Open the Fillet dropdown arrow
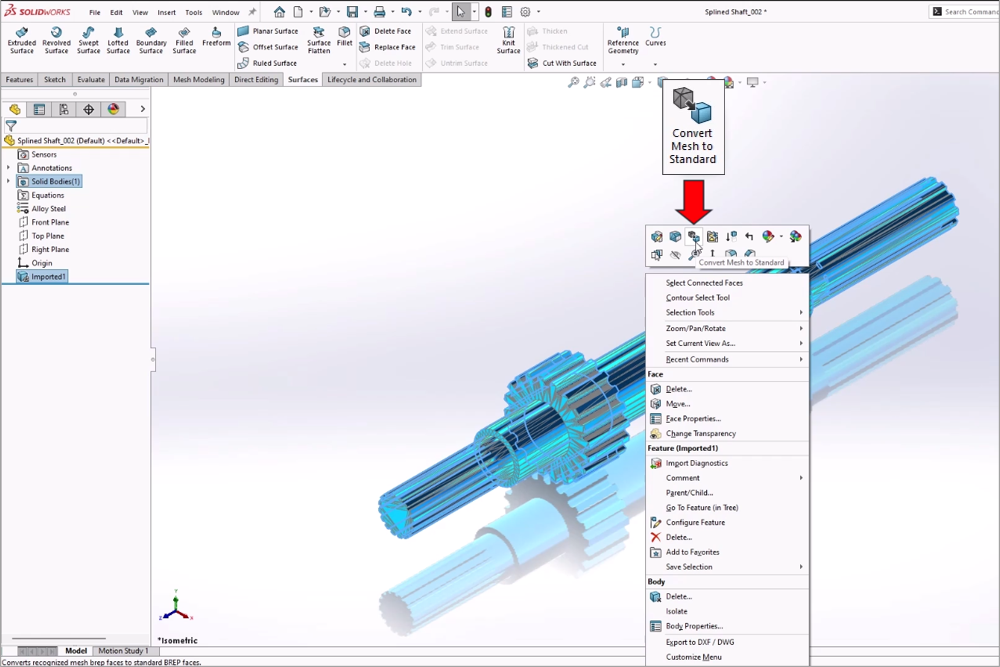 pyautogui.click(x=344, y=64)
